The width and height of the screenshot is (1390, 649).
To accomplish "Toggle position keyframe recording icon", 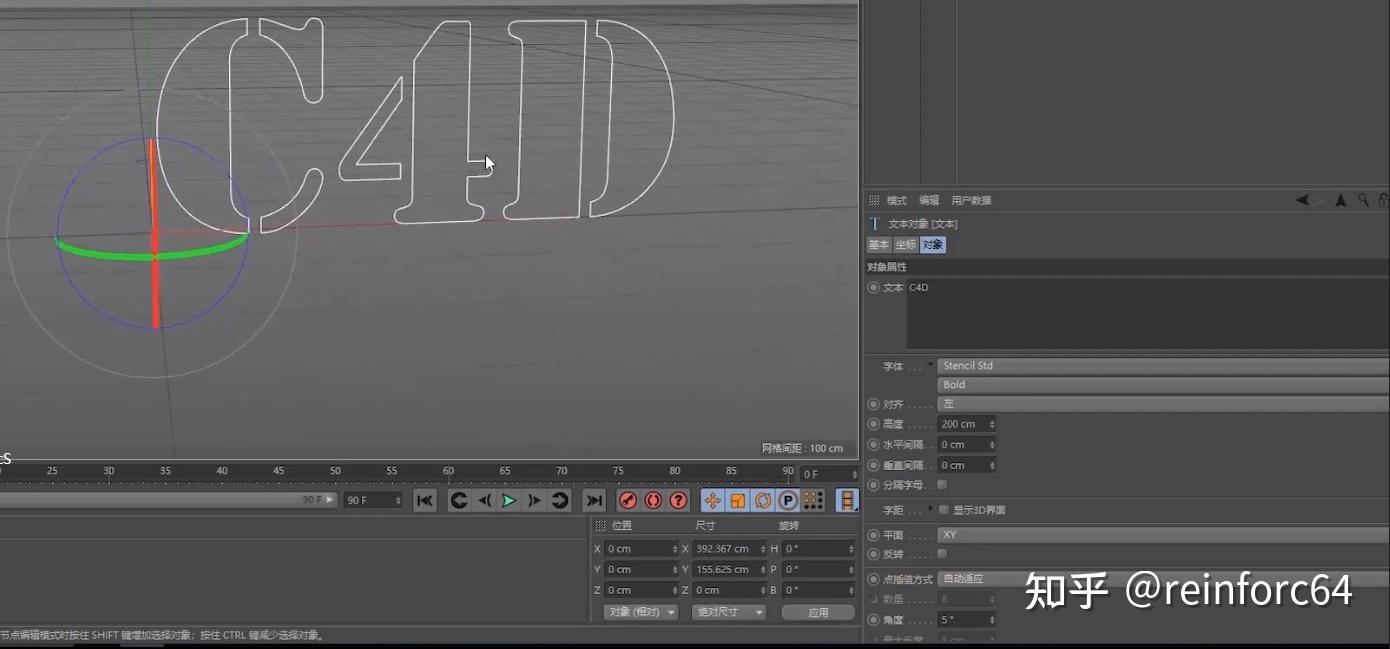I will point(714,500).
